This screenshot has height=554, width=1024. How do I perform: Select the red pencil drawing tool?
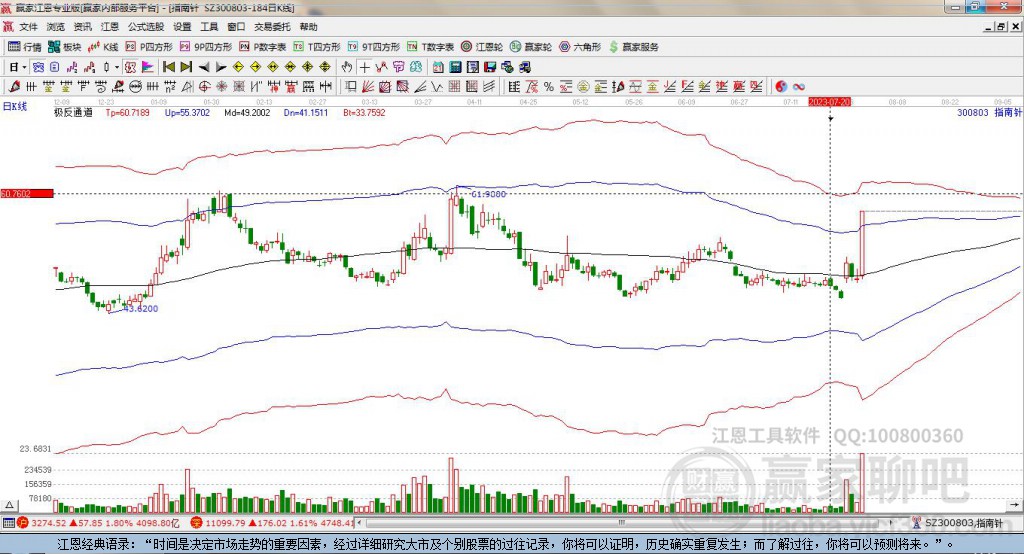coord(15,86)
